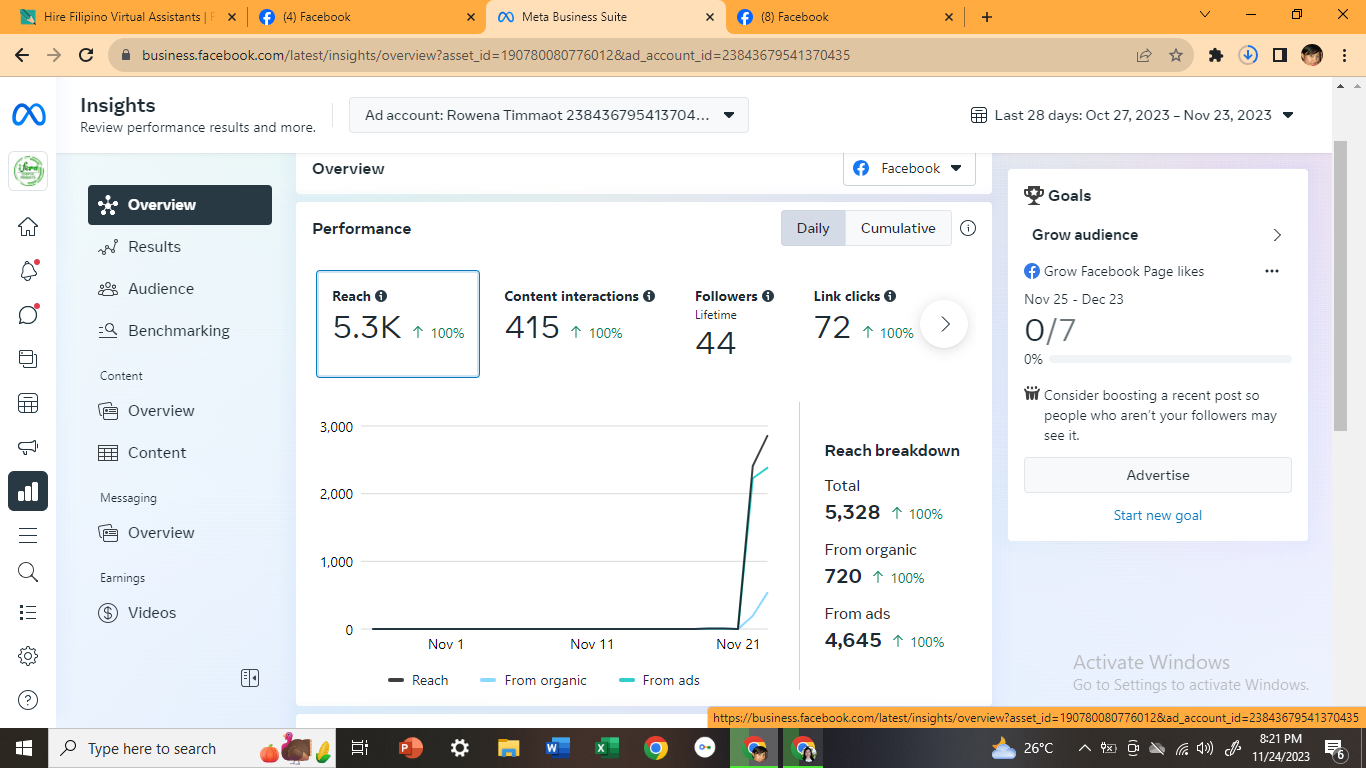
Task: Click the Start new goal link
Action: (1158, 515)
